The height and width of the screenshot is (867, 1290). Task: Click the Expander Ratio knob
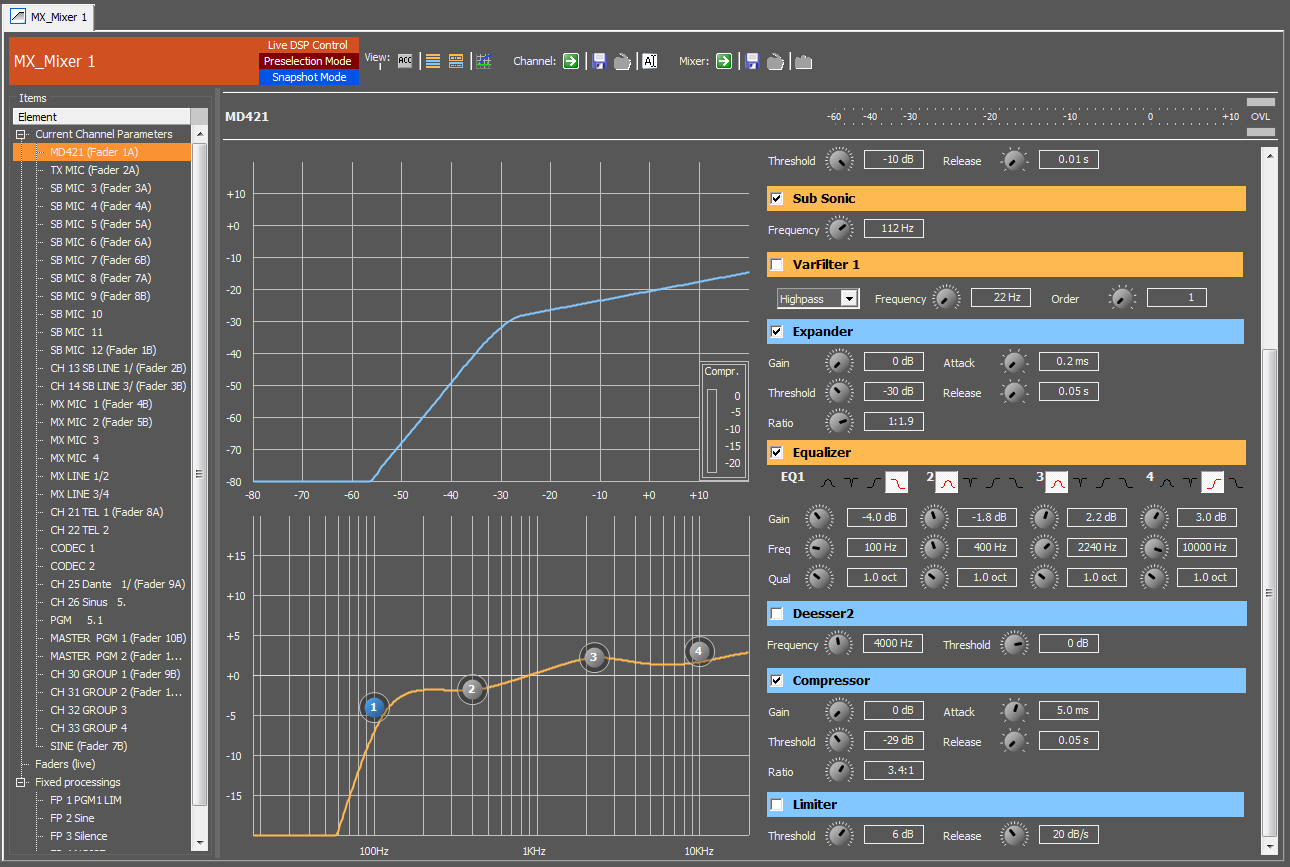click(x=840, y=423)
